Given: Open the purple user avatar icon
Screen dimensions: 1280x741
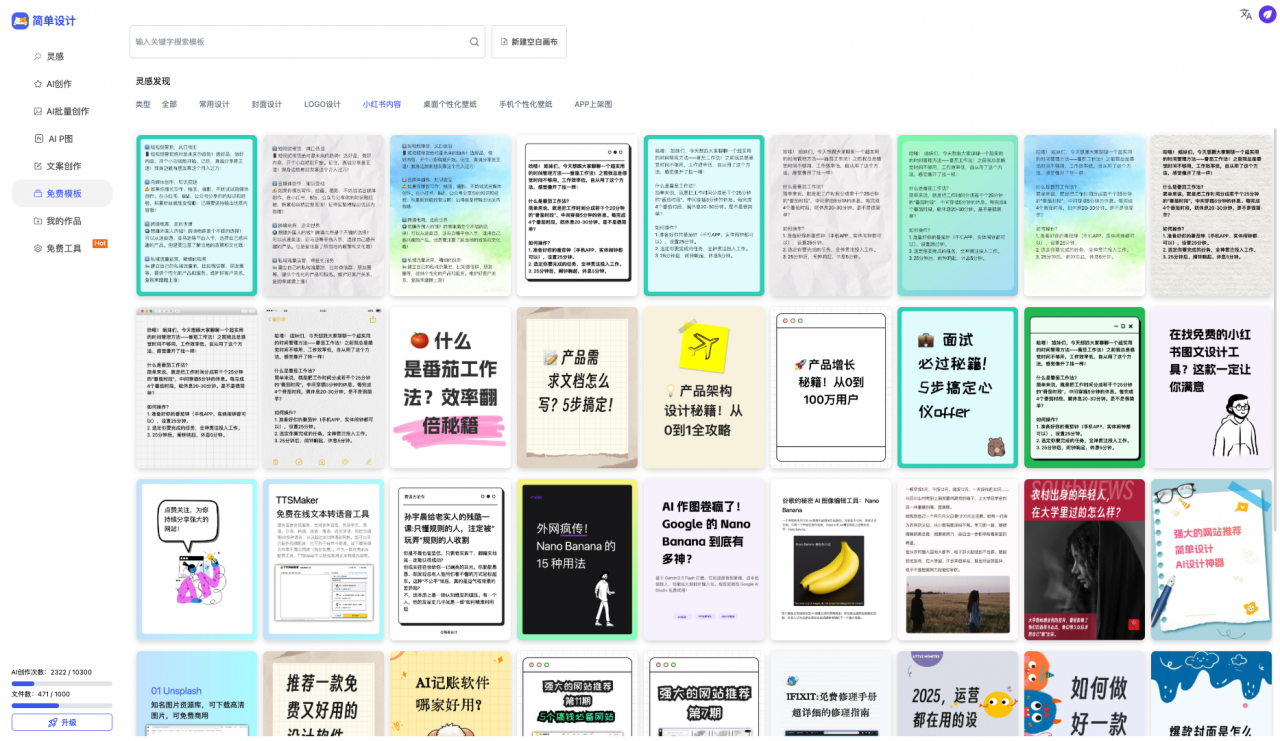Looking at the screenshot, I should coord(1268,15).
